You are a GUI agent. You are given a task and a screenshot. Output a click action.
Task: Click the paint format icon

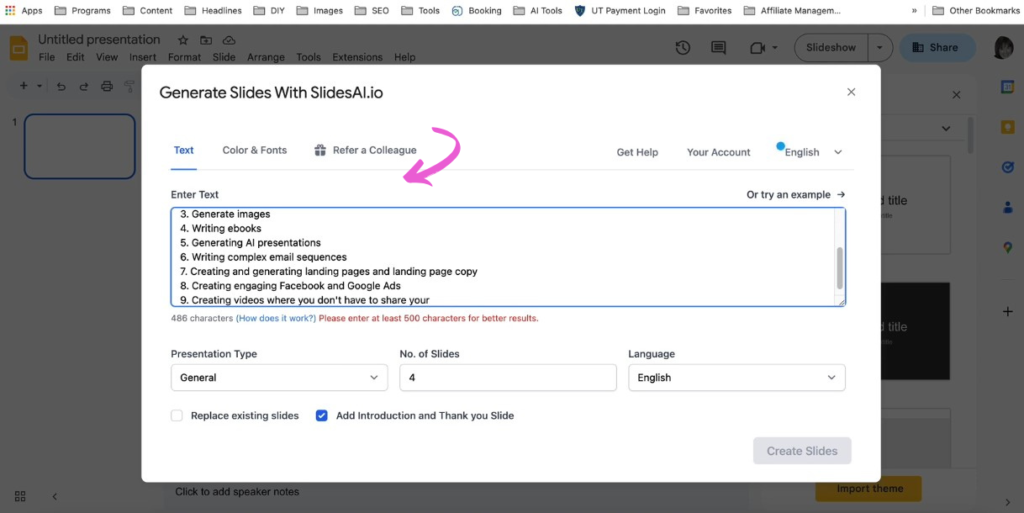point(129,86)
